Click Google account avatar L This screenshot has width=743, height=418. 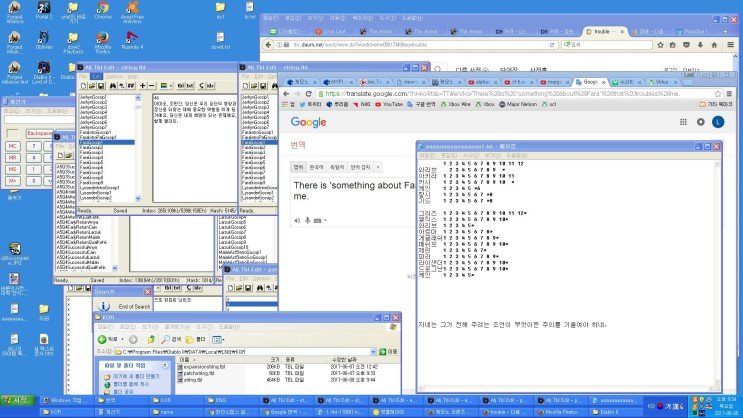pos(718,122)
